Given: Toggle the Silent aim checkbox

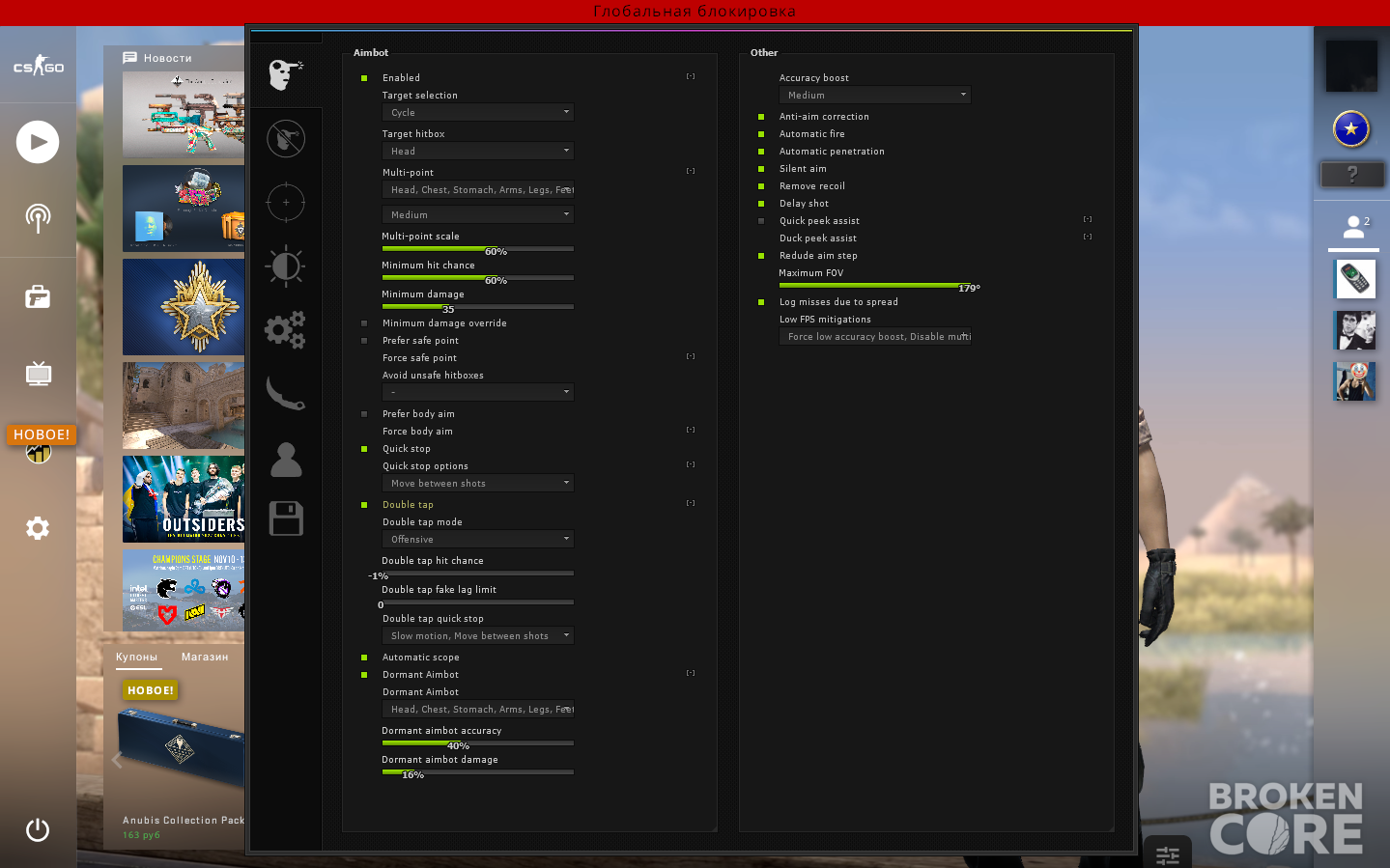Looking at the screenshot, I should [761, 169].
